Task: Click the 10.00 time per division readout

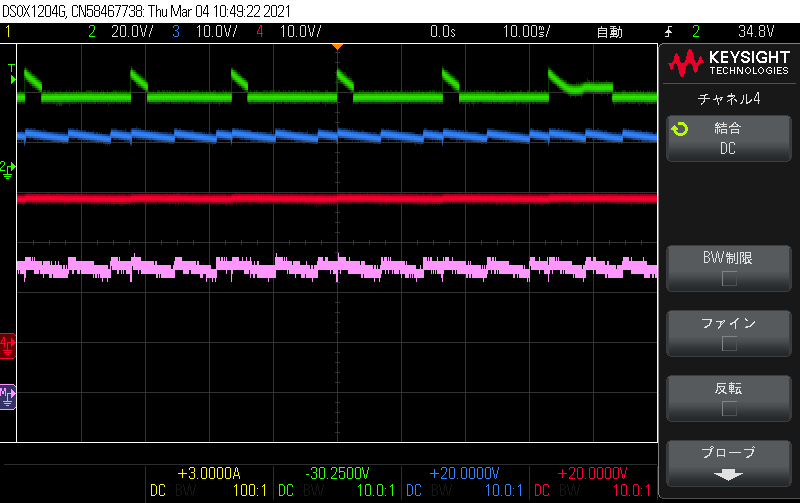Action: [527, 32]
